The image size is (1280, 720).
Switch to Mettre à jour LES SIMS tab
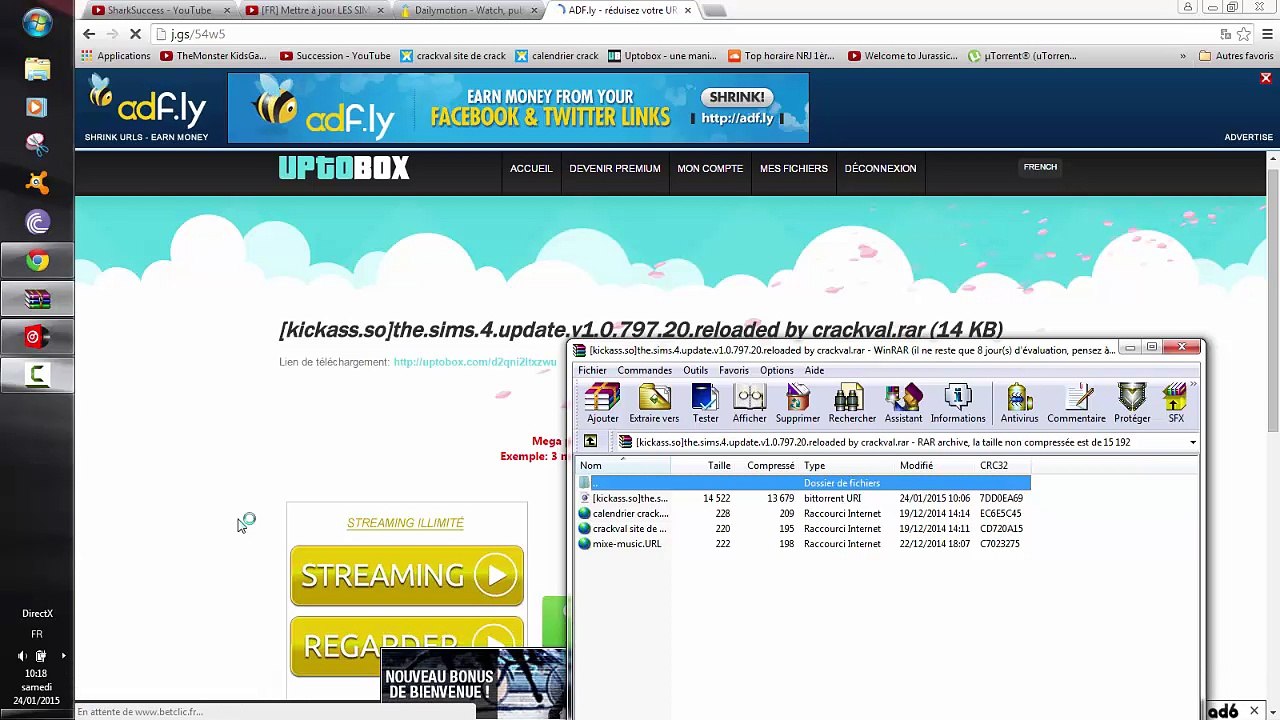314,10
